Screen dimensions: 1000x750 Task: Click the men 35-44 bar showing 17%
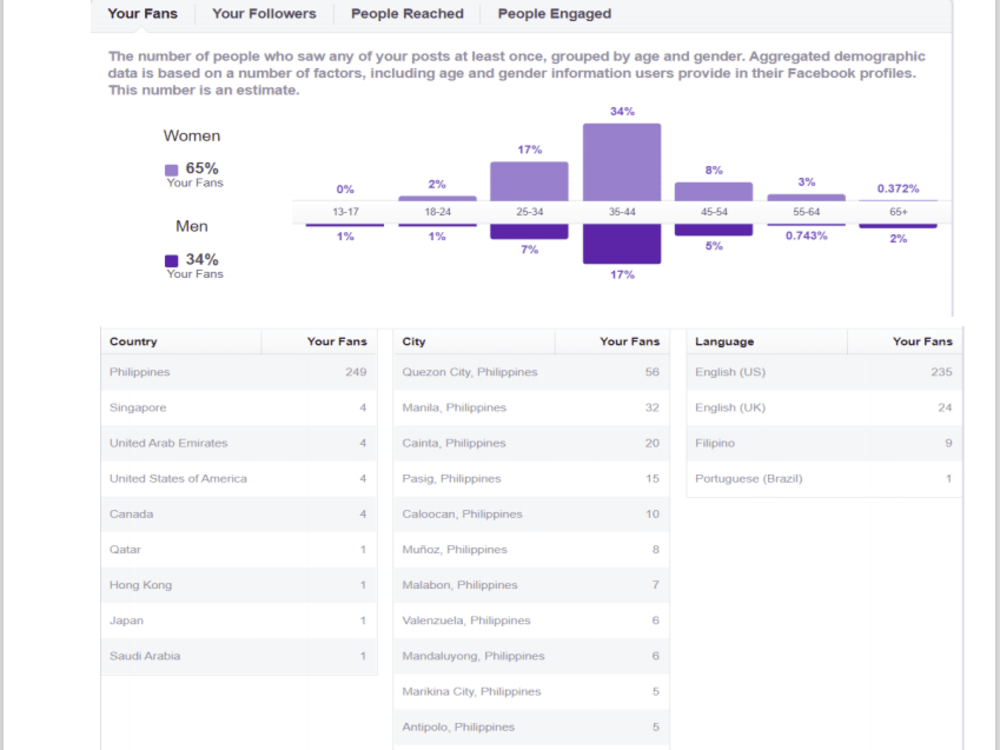[622, 244]
